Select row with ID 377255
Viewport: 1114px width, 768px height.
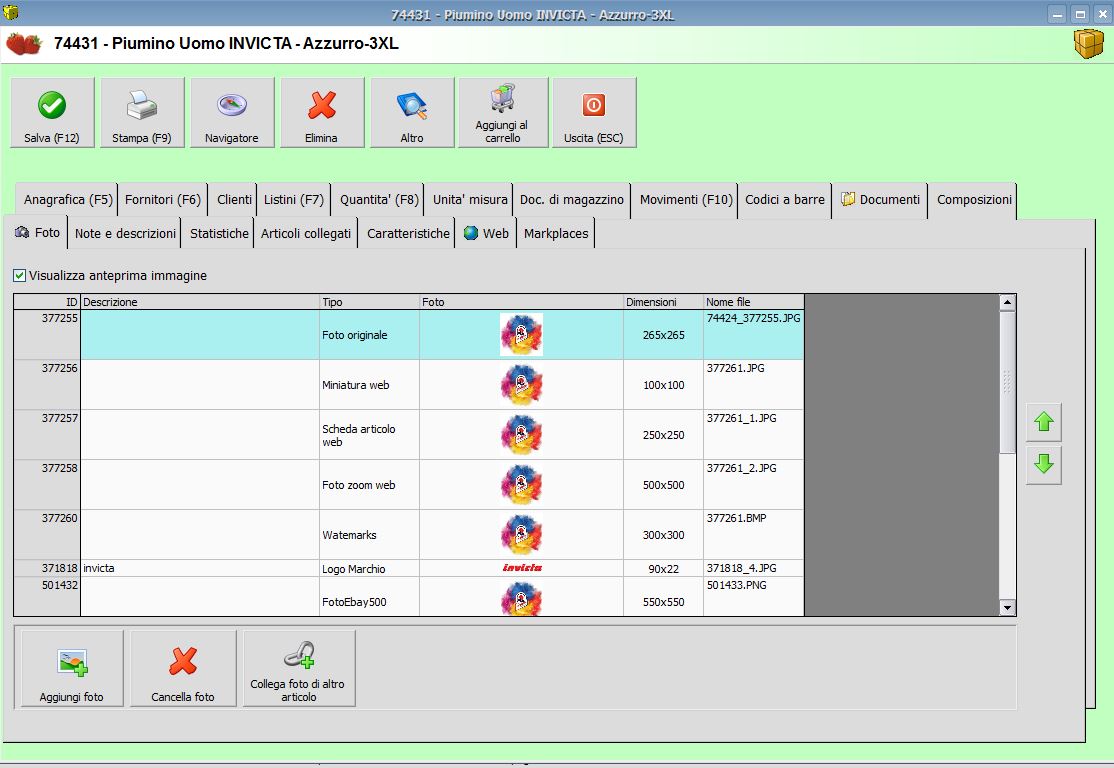pyautogui.click(x=409, y=335)
